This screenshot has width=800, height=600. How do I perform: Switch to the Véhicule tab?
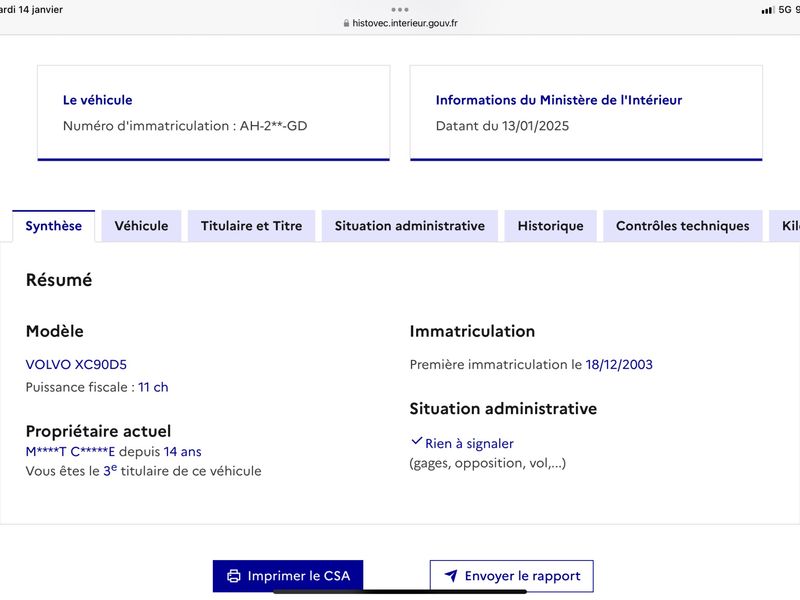pos(141,226)
